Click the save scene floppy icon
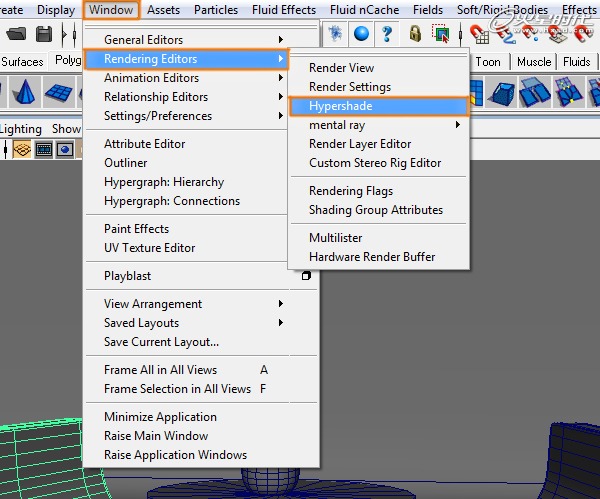This screenshot has width=600, height=499. pyautogui.click(x=44, y=34)
